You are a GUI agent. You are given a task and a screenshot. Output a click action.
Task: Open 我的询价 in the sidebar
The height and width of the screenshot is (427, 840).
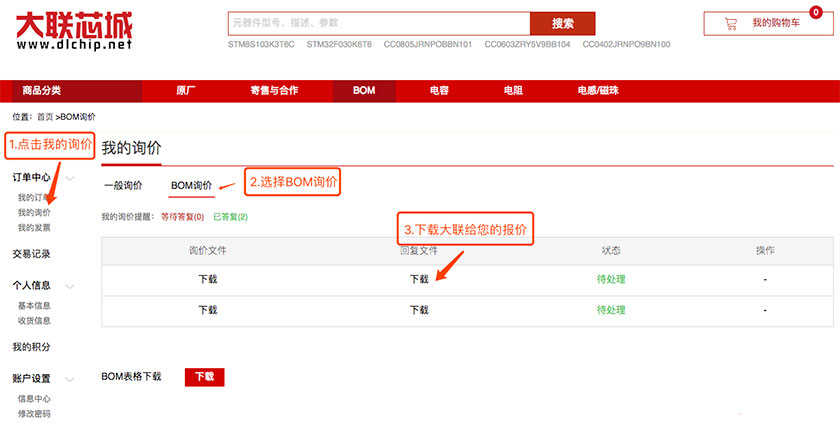(x=34, y=213)
